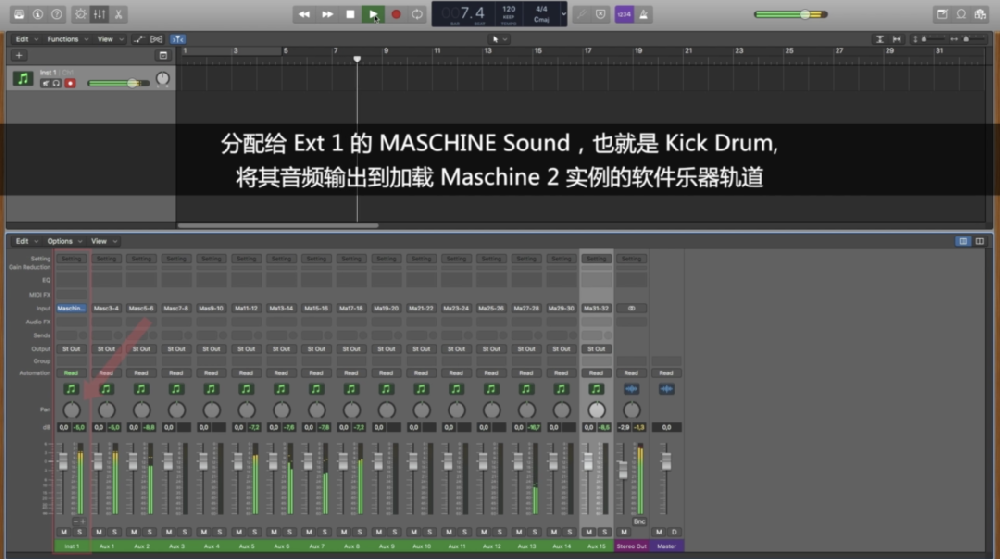Open Aux 1 input slot Masc 3-4
This screenshot has width=1000, height=559.
pos(107,309)
